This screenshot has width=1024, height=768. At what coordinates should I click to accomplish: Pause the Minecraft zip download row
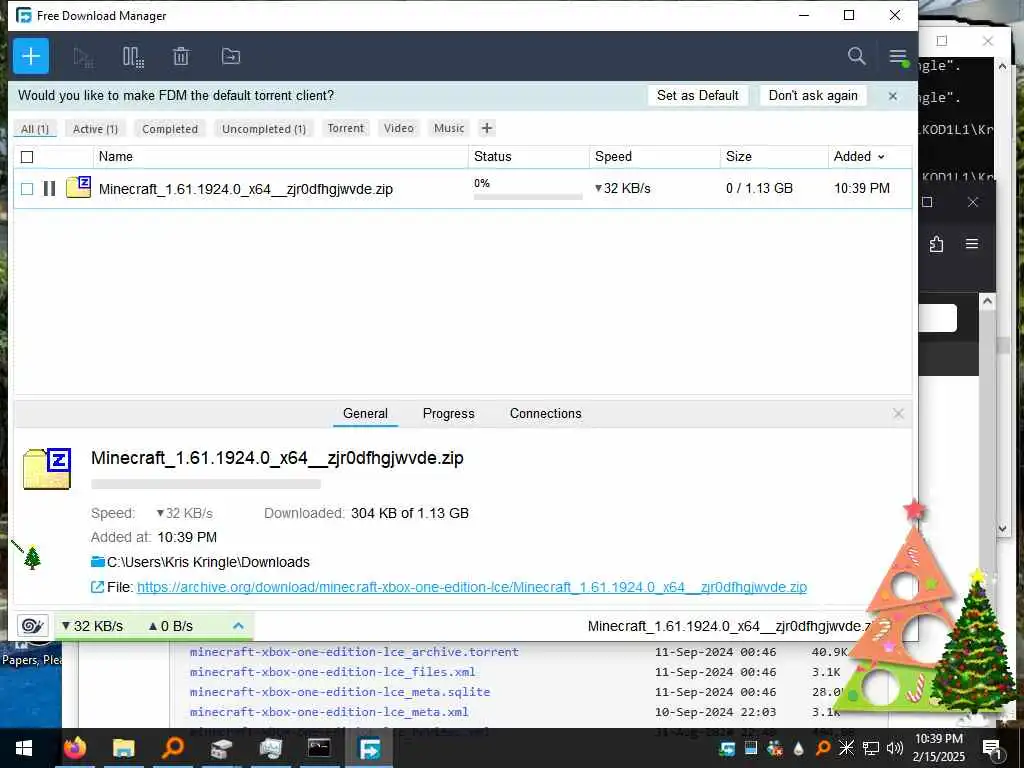49,189
